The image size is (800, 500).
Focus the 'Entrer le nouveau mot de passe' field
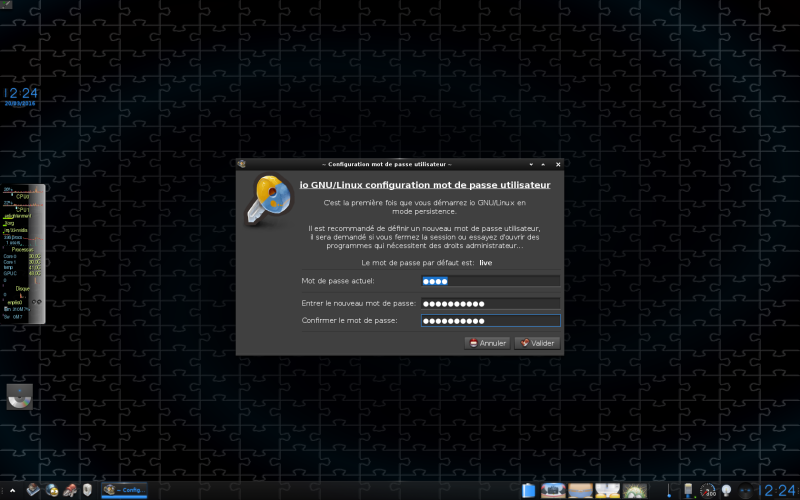coord(490,304)
